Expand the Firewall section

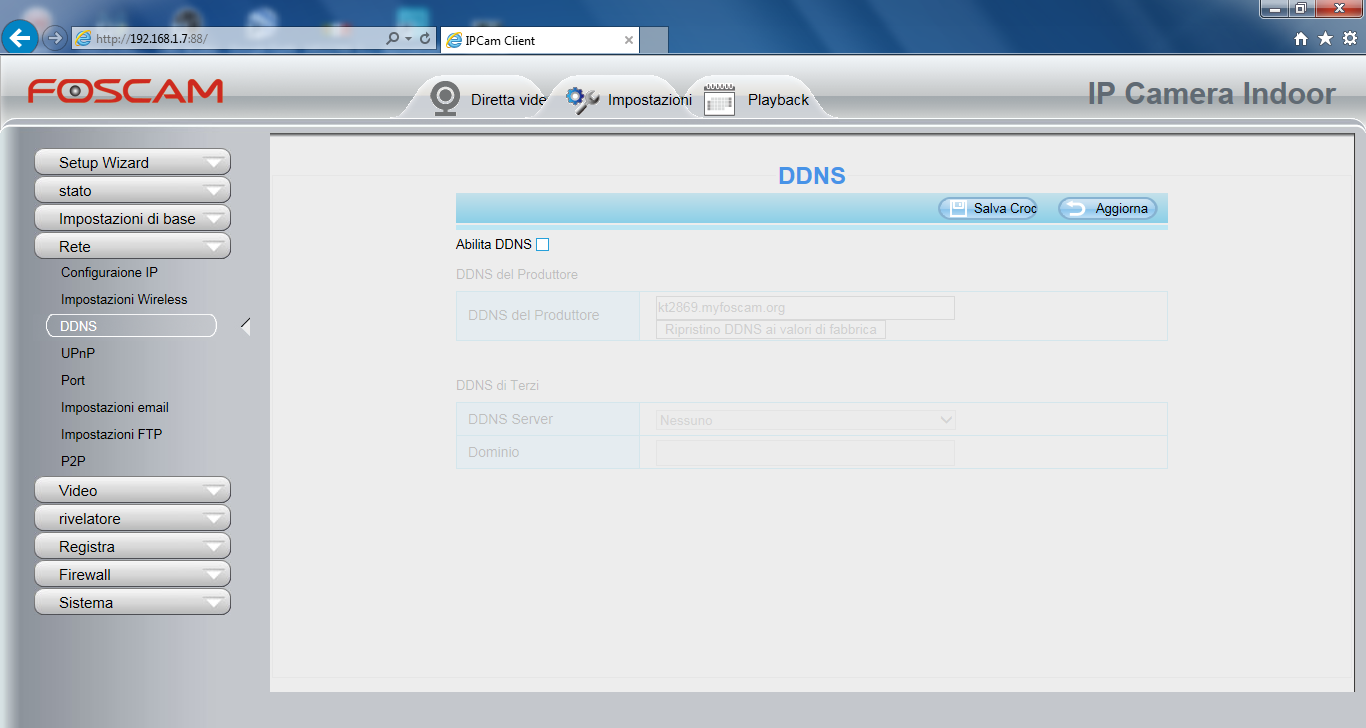click(132, 574)
